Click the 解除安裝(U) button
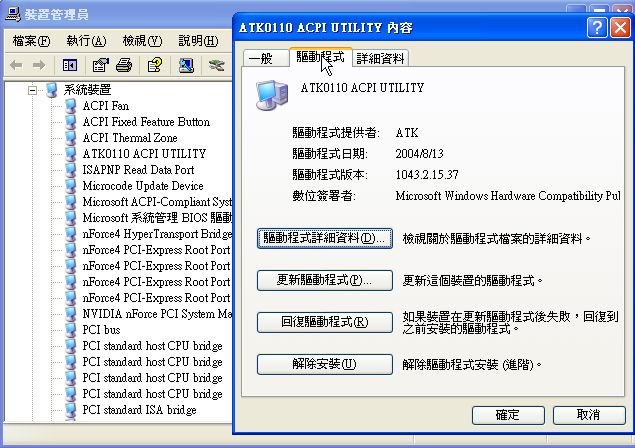This screenshot has width=635, height=448. (x=324, y=365)
